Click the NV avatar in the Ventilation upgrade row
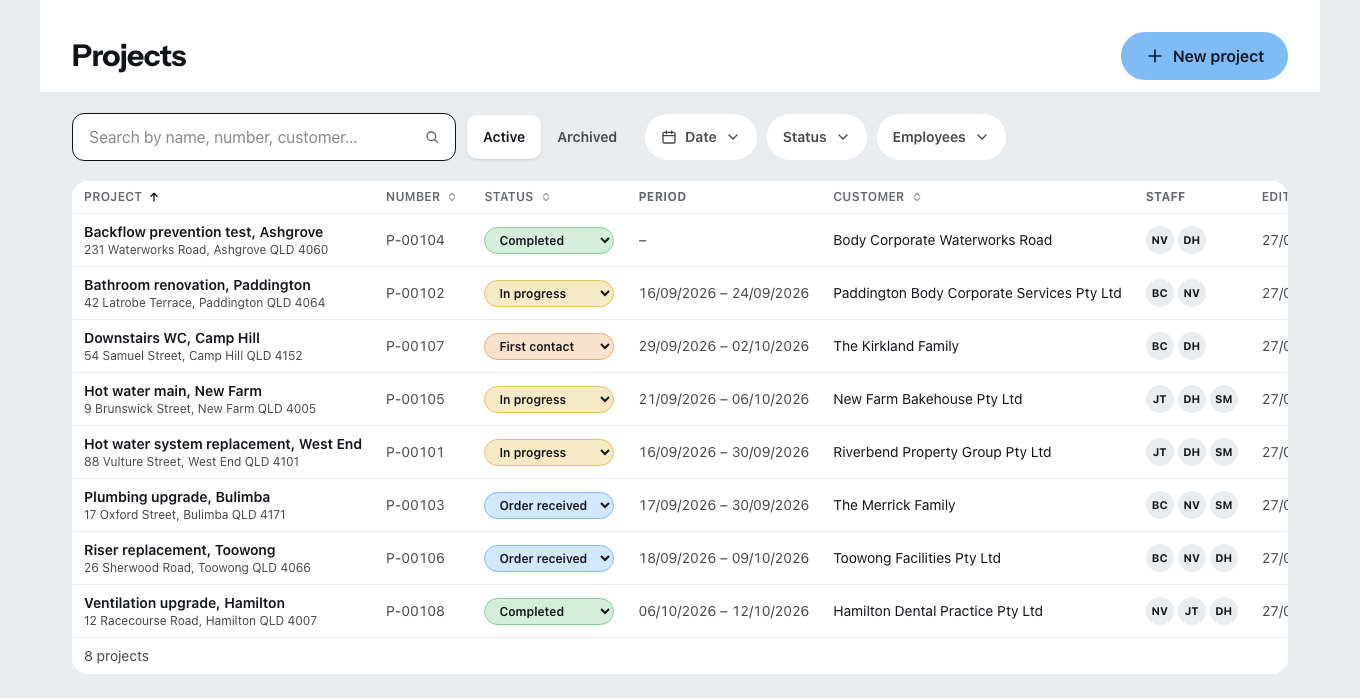 click(x=1160, y=611)
